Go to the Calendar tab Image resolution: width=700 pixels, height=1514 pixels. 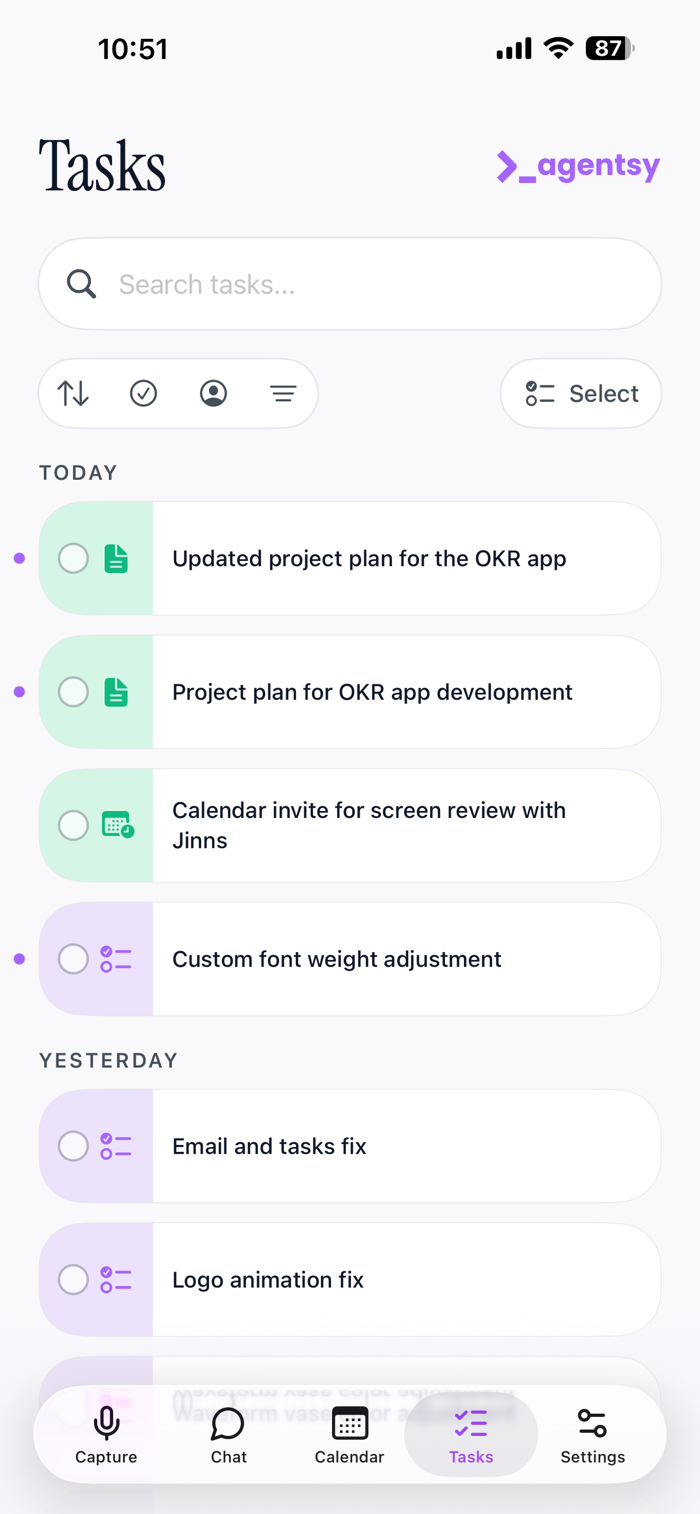349,1435
